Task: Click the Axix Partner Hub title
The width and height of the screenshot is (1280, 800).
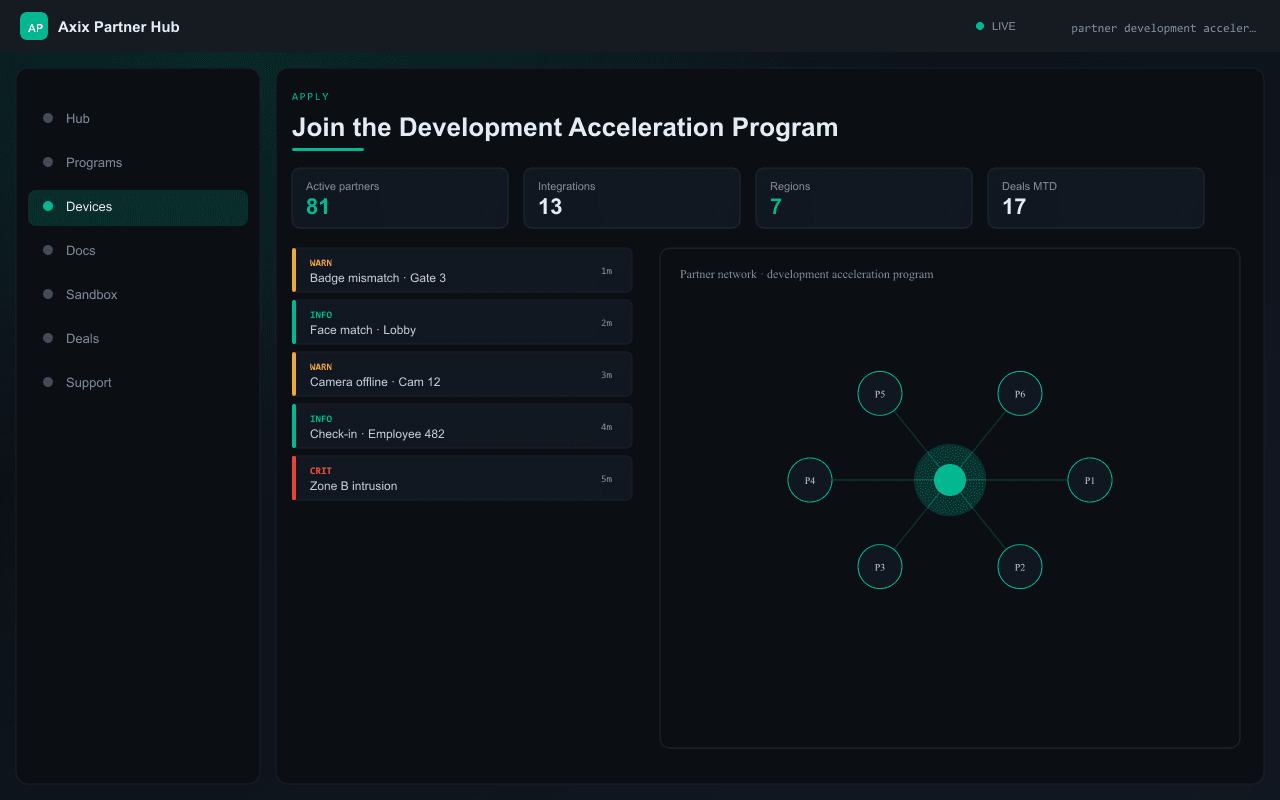Action: click(x=119, y=27)
